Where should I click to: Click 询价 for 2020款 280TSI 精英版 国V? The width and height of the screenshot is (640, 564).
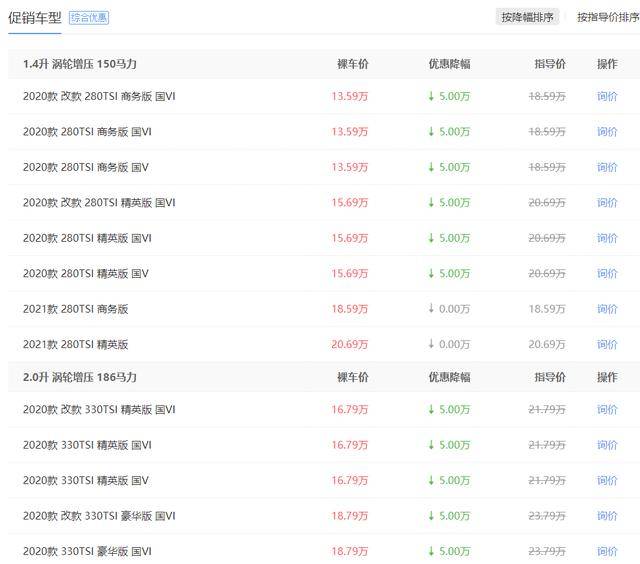point(607,273)
